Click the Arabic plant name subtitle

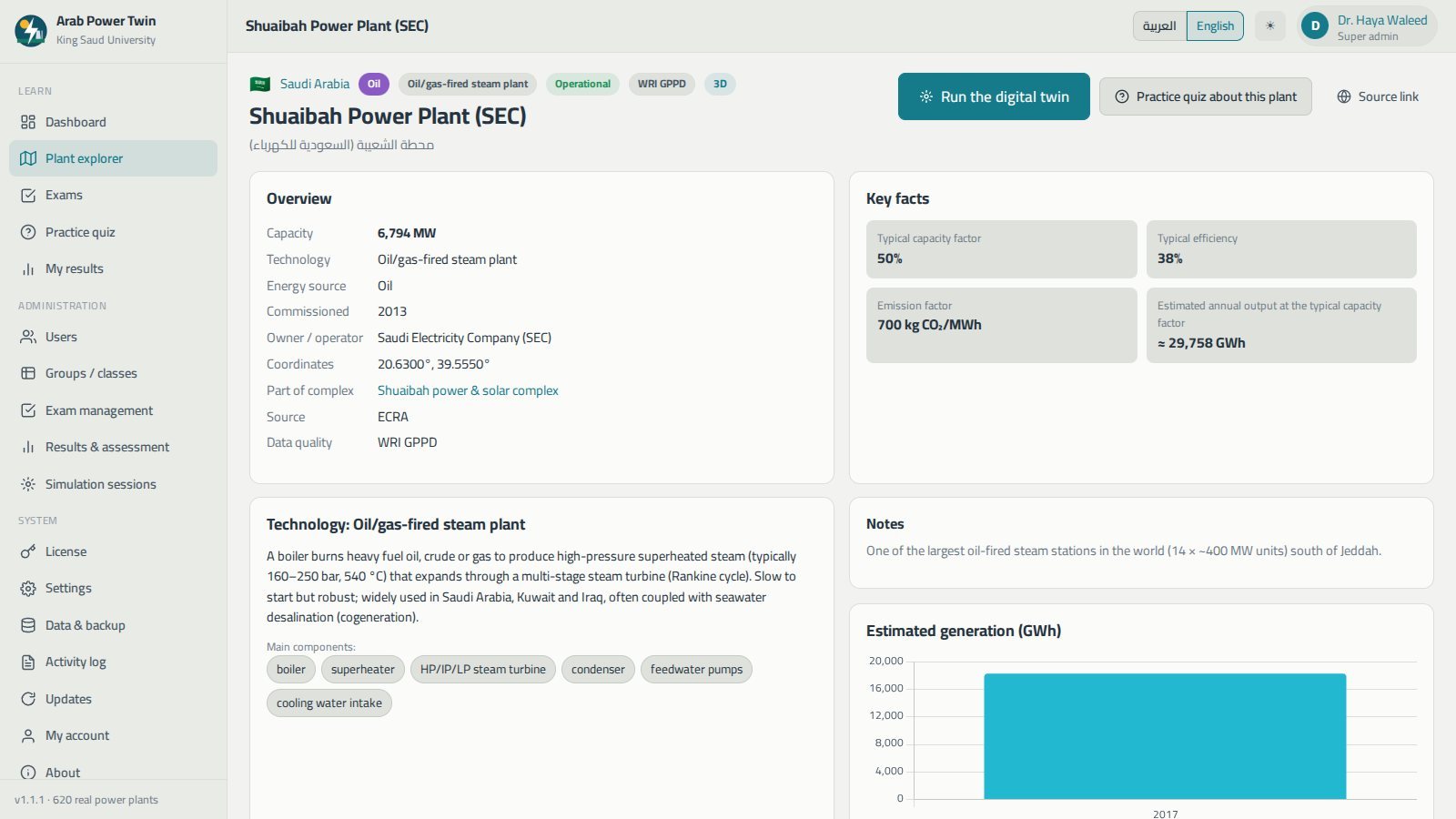click(x=341, y=145)
